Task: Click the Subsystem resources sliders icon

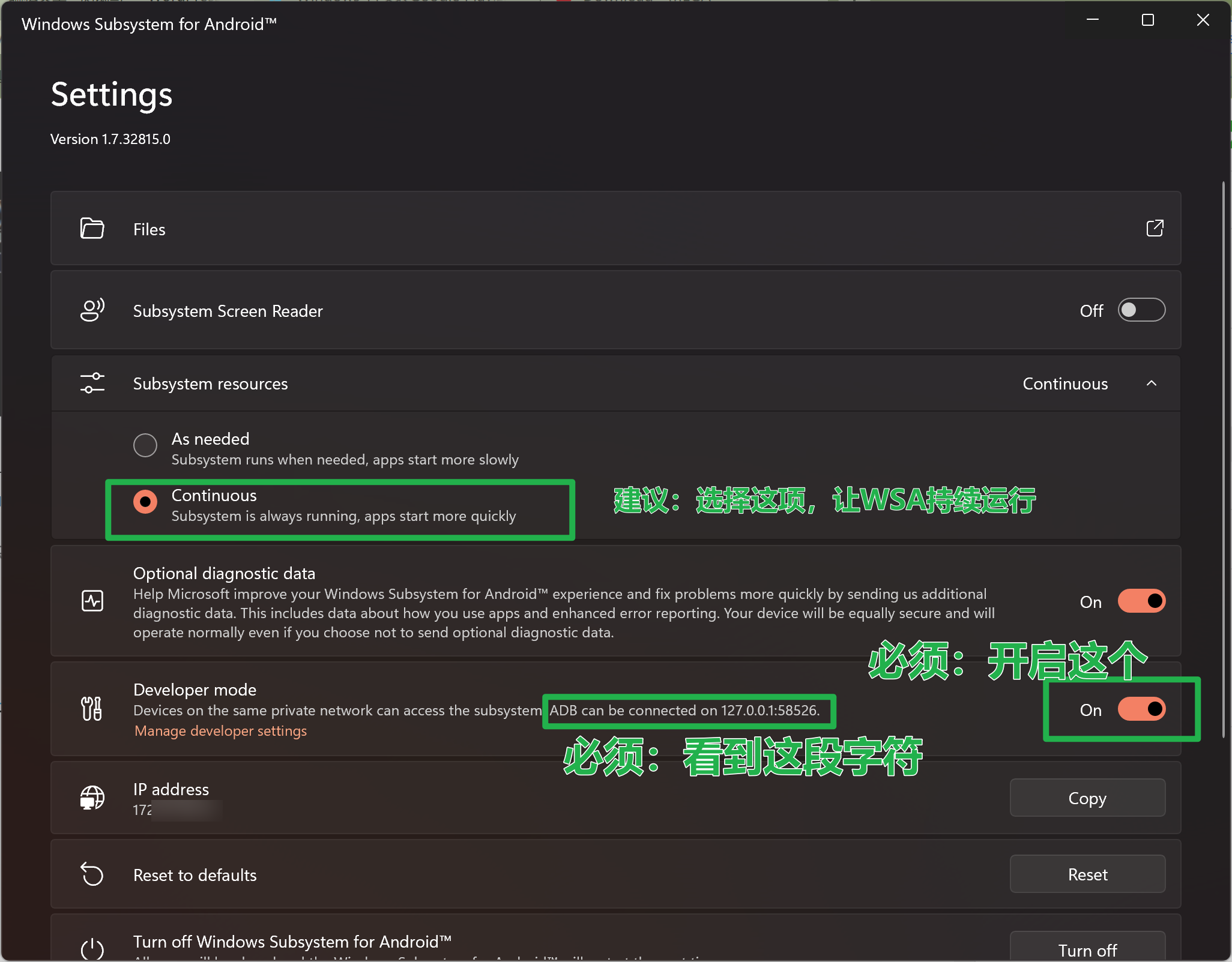Action: [92, 383]
